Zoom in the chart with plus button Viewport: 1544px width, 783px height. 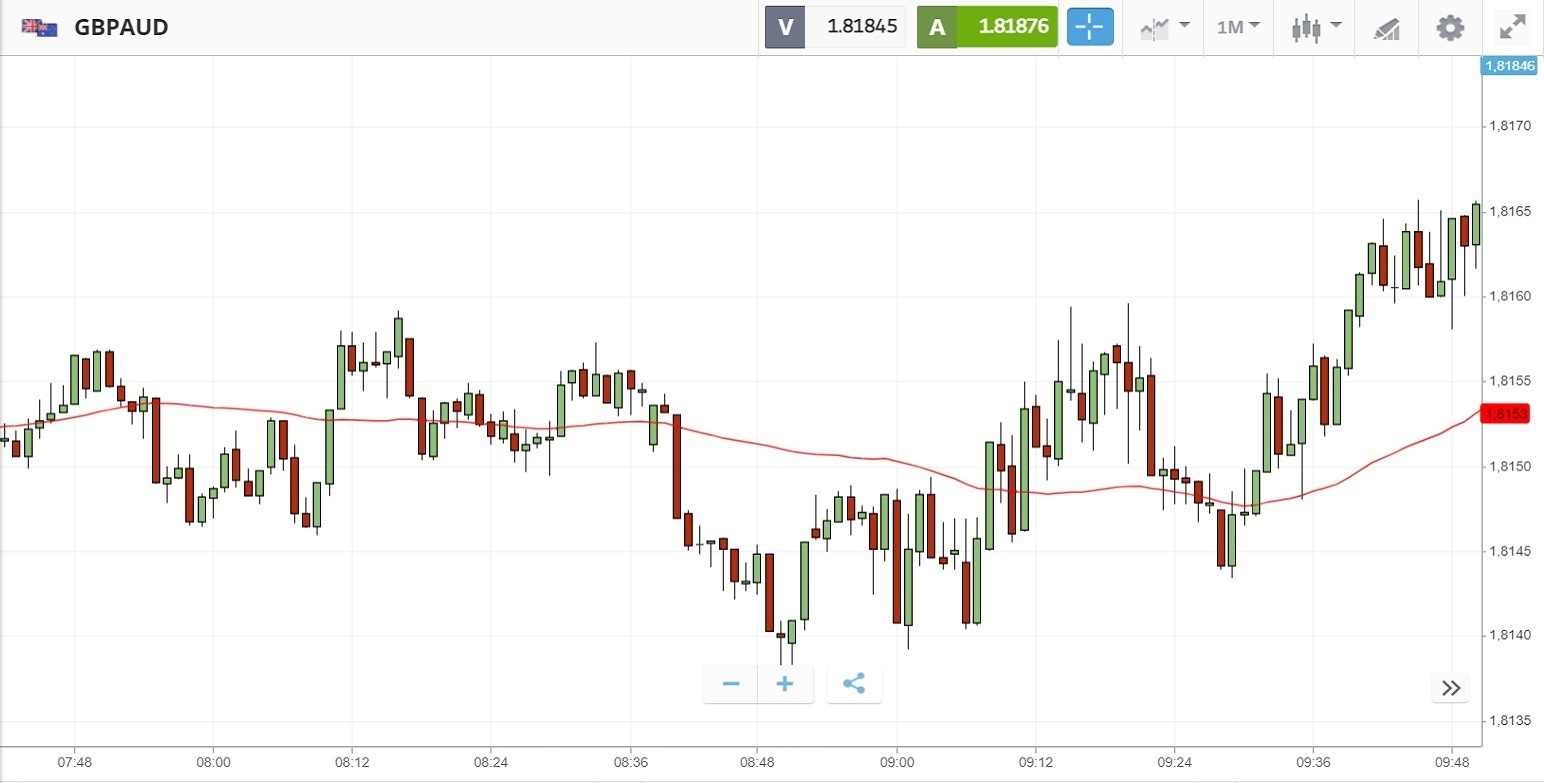tap(785, 684)
